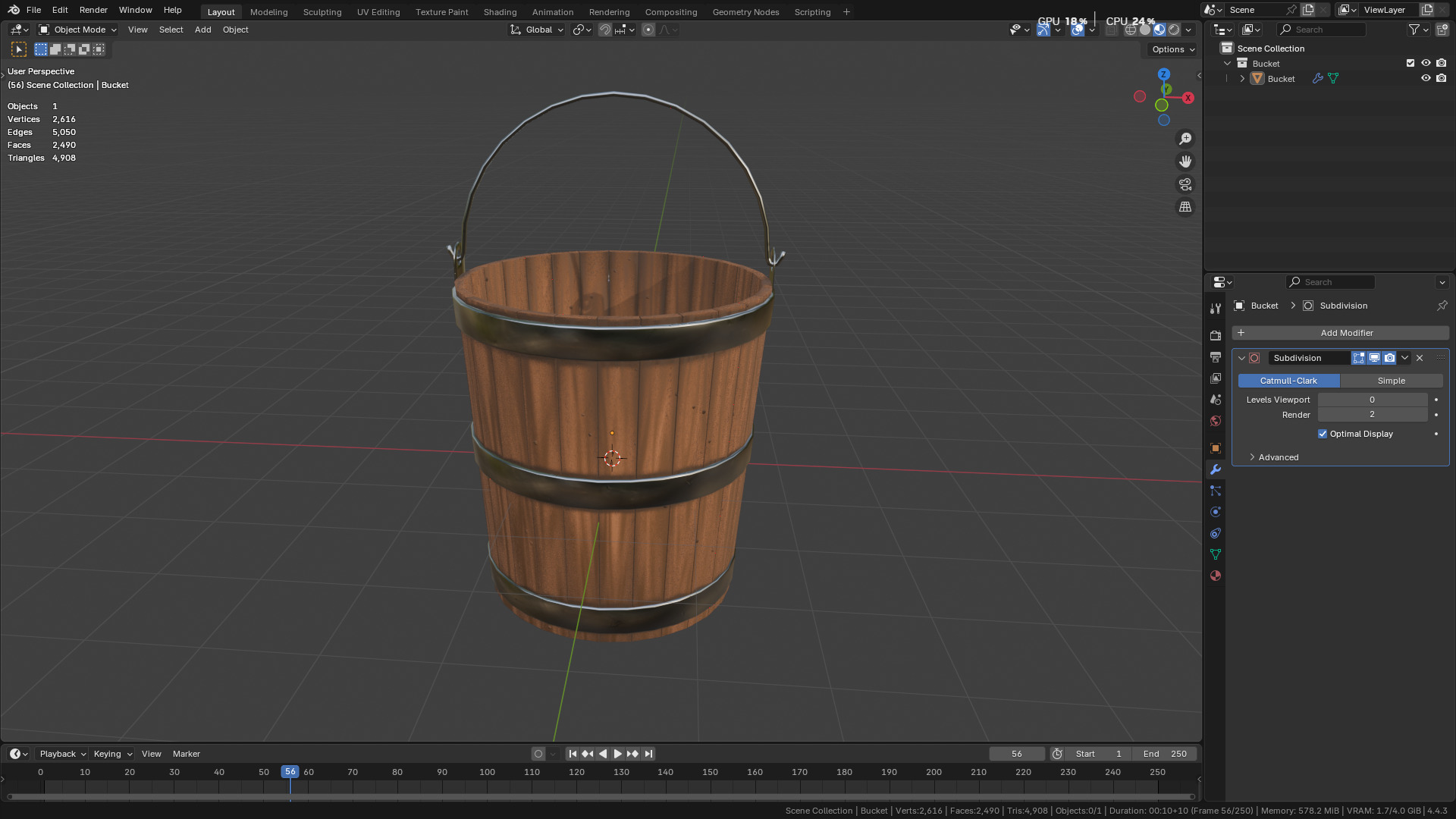Screen dimensions: 1456x819
Task: Open the Tool properties tab
Action: (x=1216, y=309)
